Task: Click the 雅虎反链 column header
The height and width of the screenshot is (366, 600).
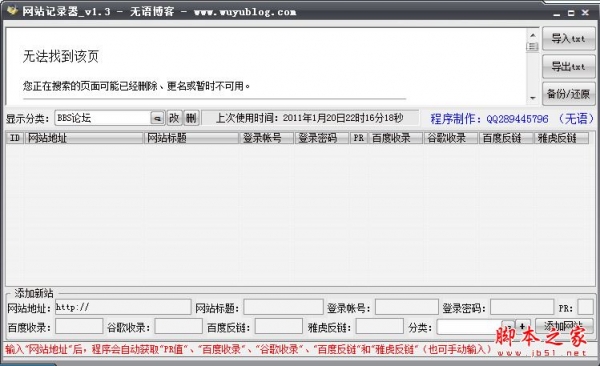Action: click(x=561, y=138)
